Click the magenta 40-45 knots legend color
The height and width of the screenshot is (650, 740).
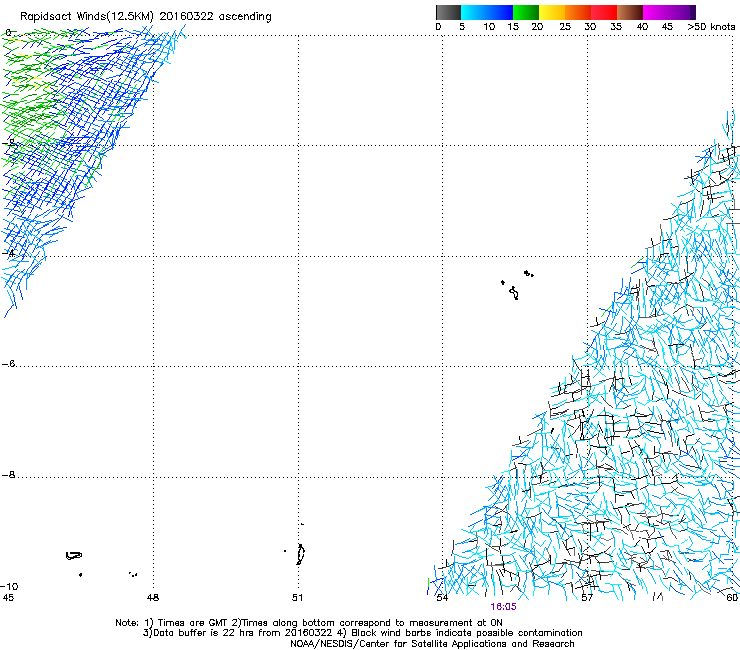656,12
